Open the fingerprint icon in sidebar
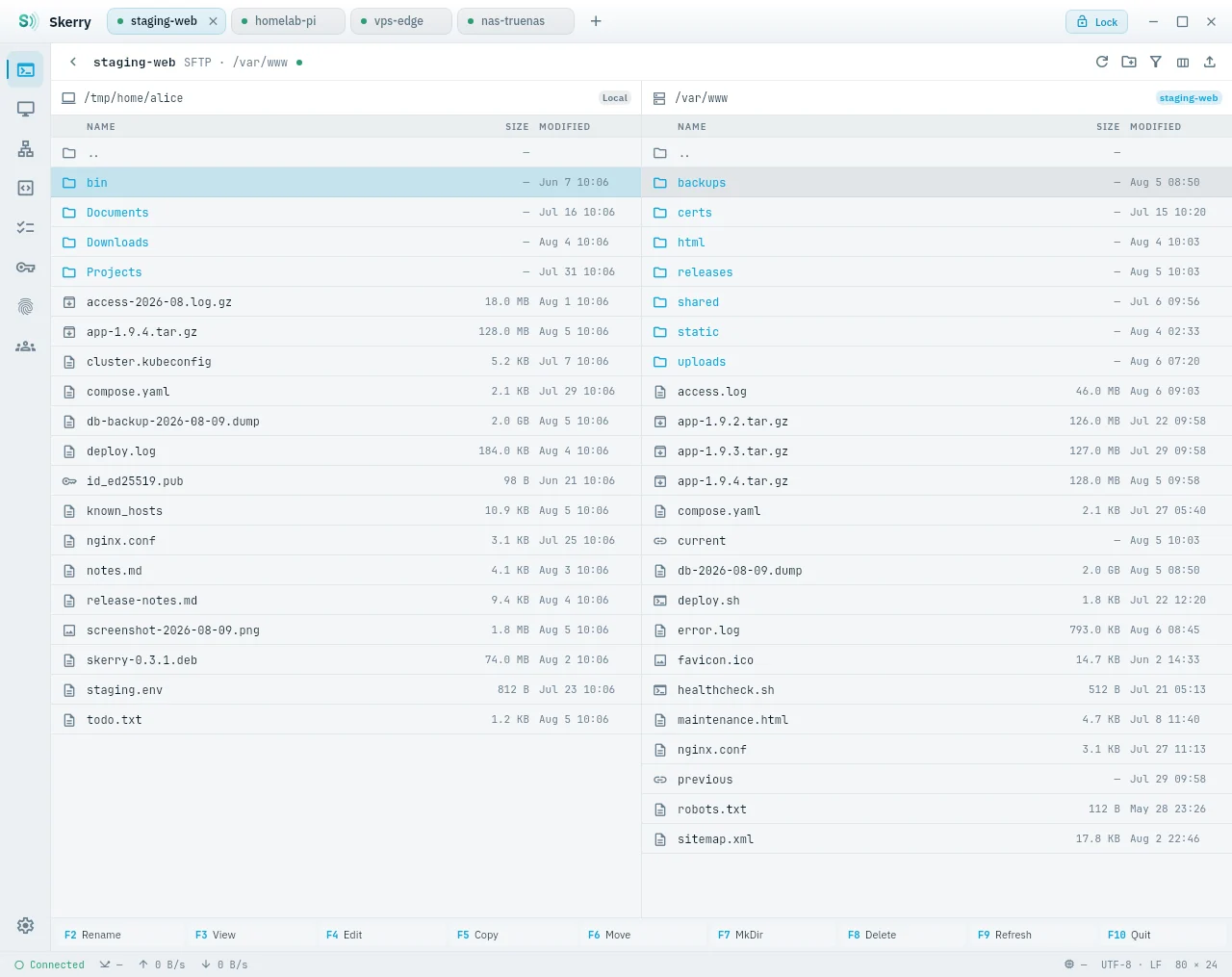Image resolution: width=1232 pixels, height=977 pixels. (26, 307)
